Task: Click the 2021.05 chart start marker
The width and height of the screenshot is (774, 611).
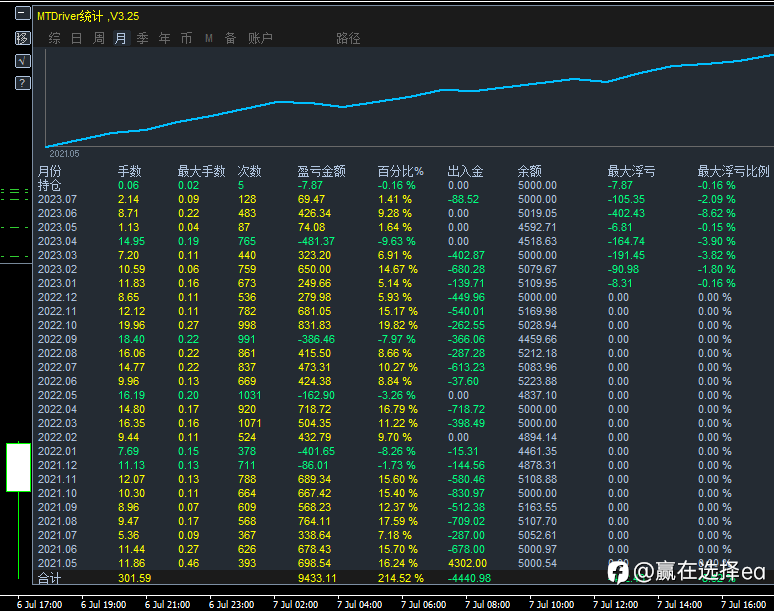Action: (64, 153)
